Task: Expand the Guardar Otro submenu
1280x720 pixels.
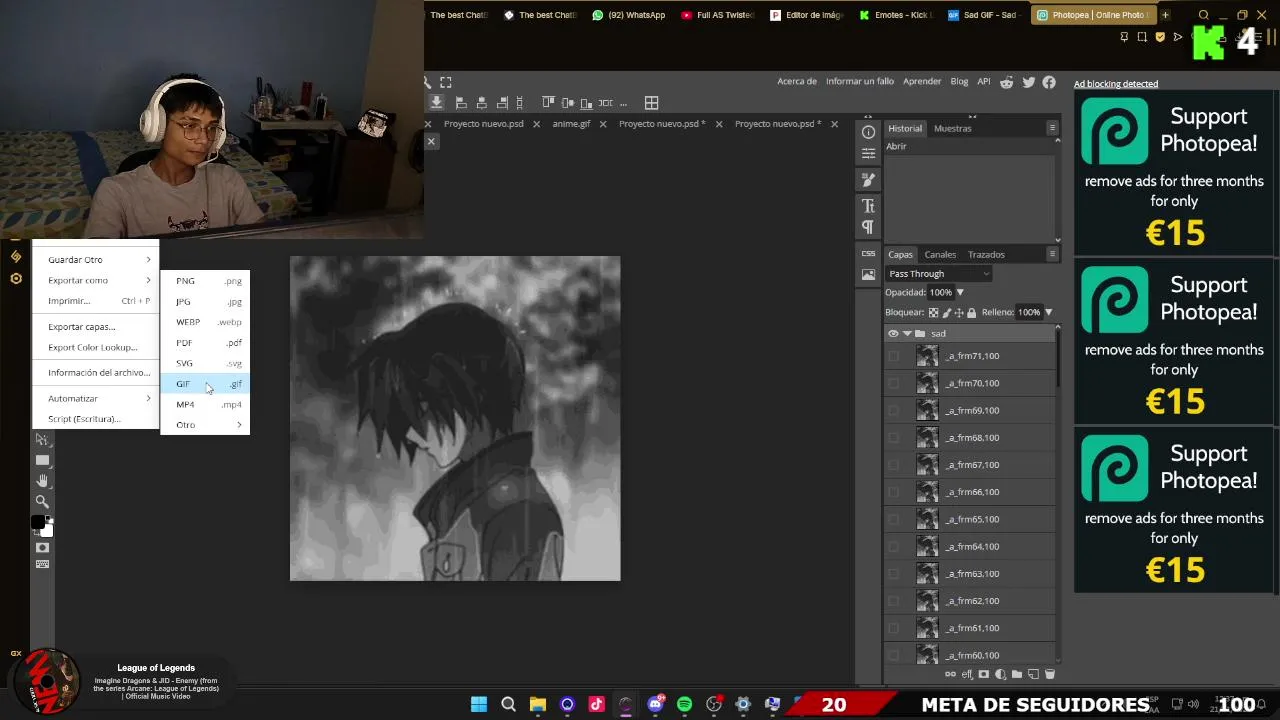Action: (x=96, y=260)
